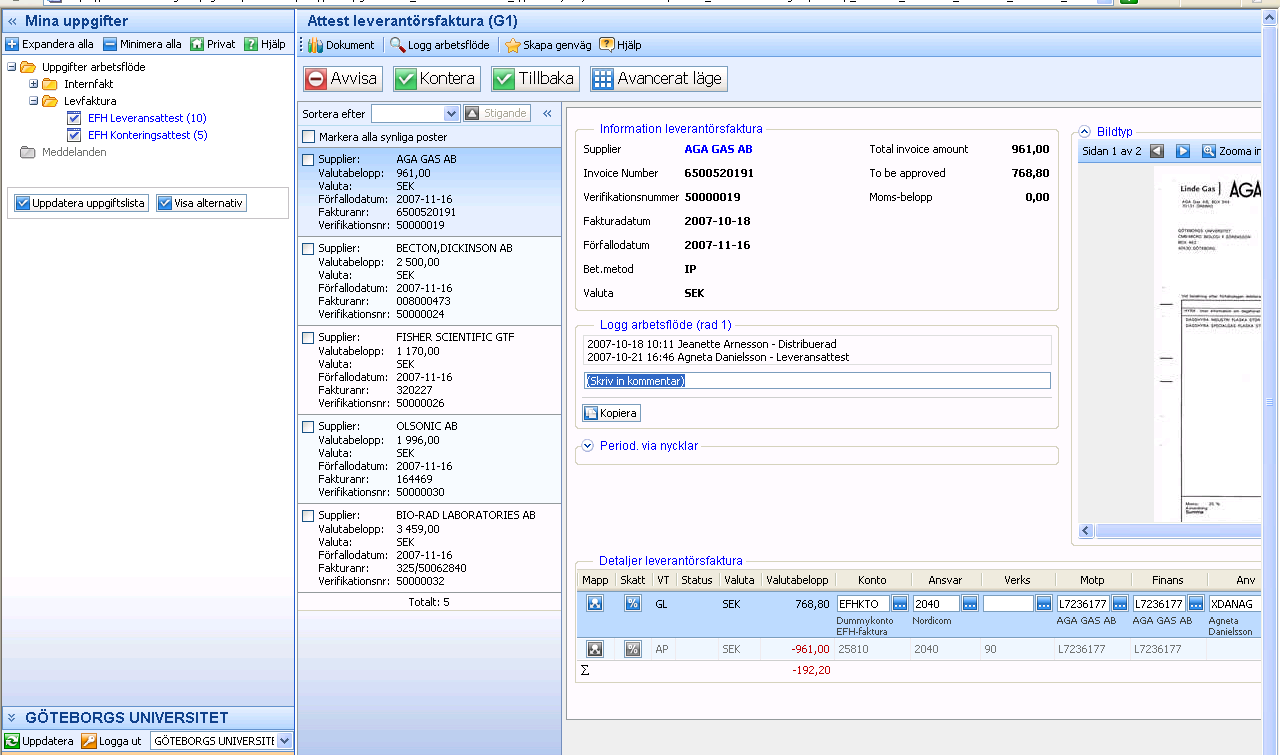Tick the FISHER SCIENTIFIC GTF invoice checkbox

point(308,338)
